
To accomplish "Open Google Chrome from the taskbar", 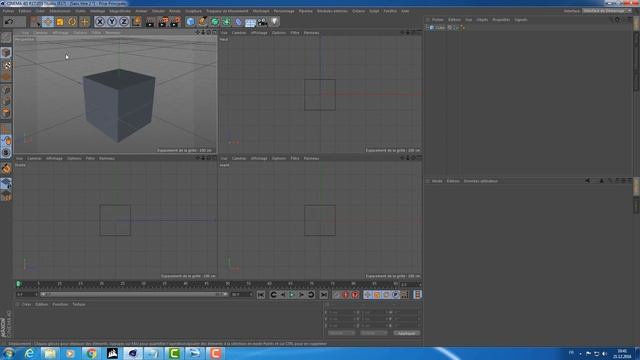I will (91, 353).
